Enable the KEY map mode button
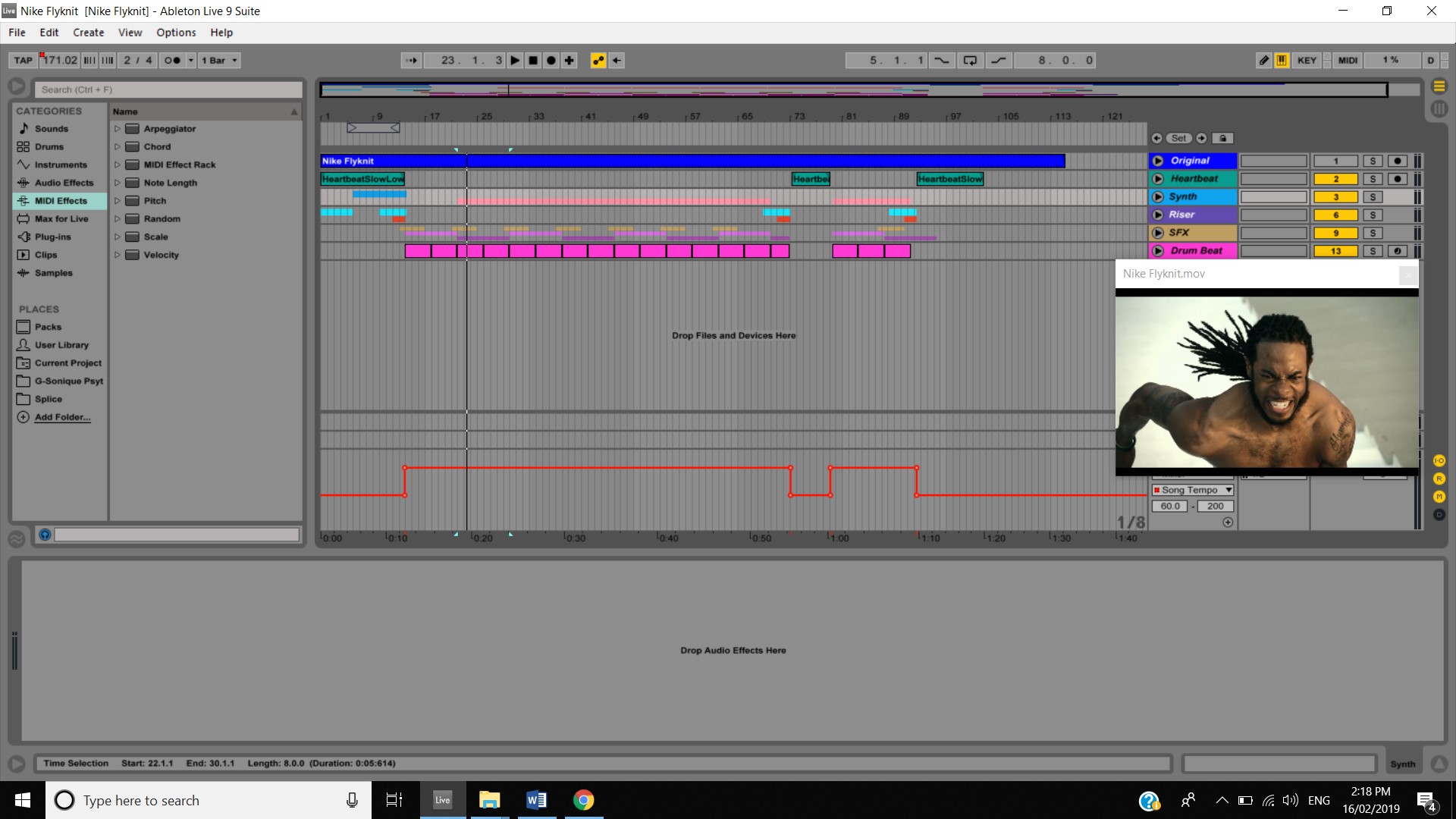 pyautogui.click(x=1307, y=61)
